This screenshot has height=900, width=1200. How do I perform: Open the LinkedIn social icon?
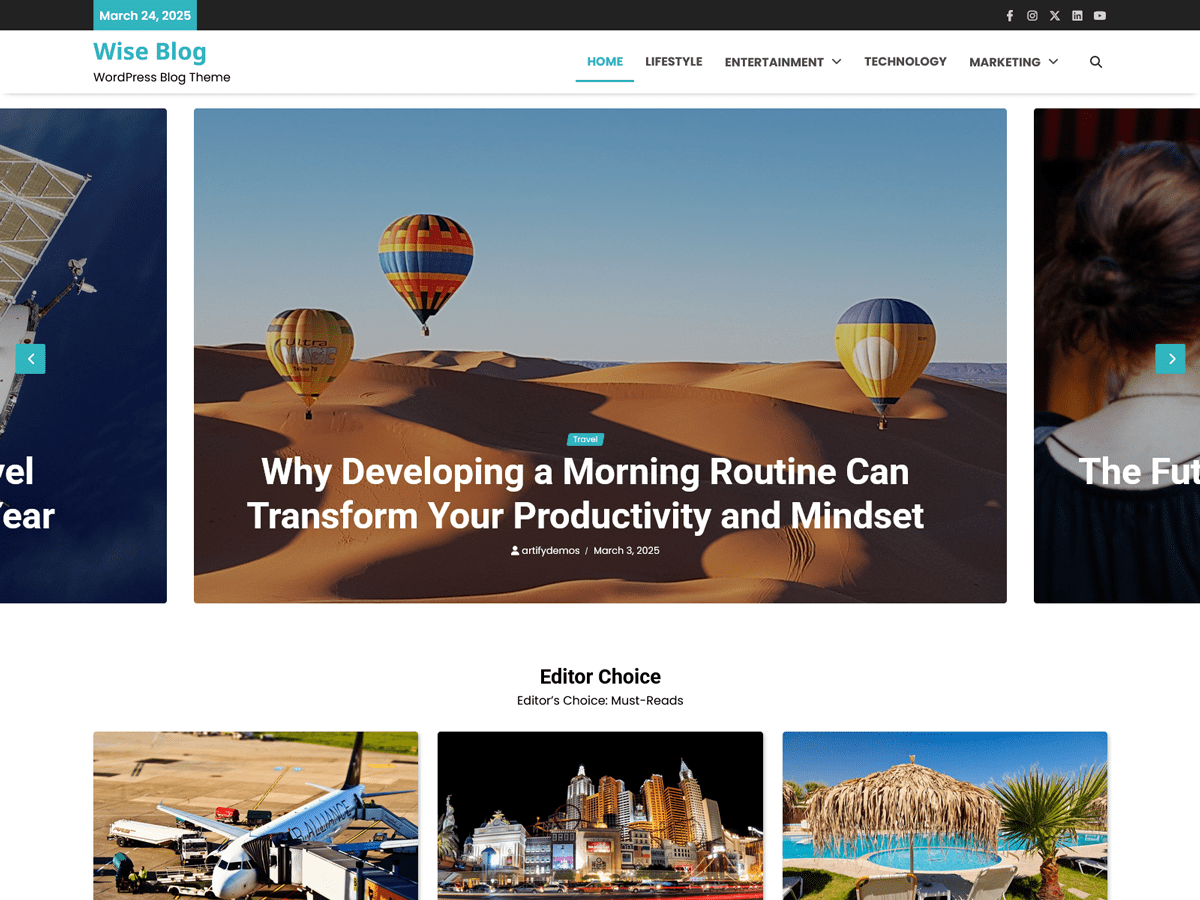pos(1077,15)
